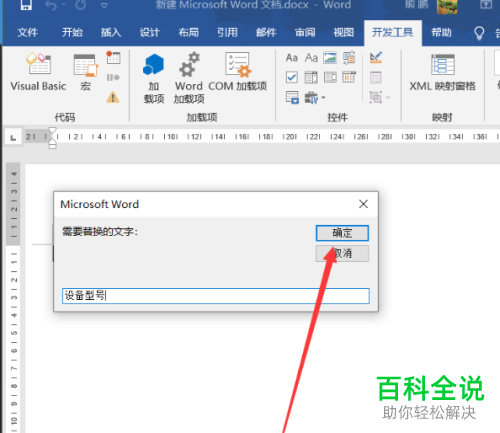Viewport: 500px width, 433px height.
Task: Switch to the Design (设计) tab
Action: [x=150, y=32]
